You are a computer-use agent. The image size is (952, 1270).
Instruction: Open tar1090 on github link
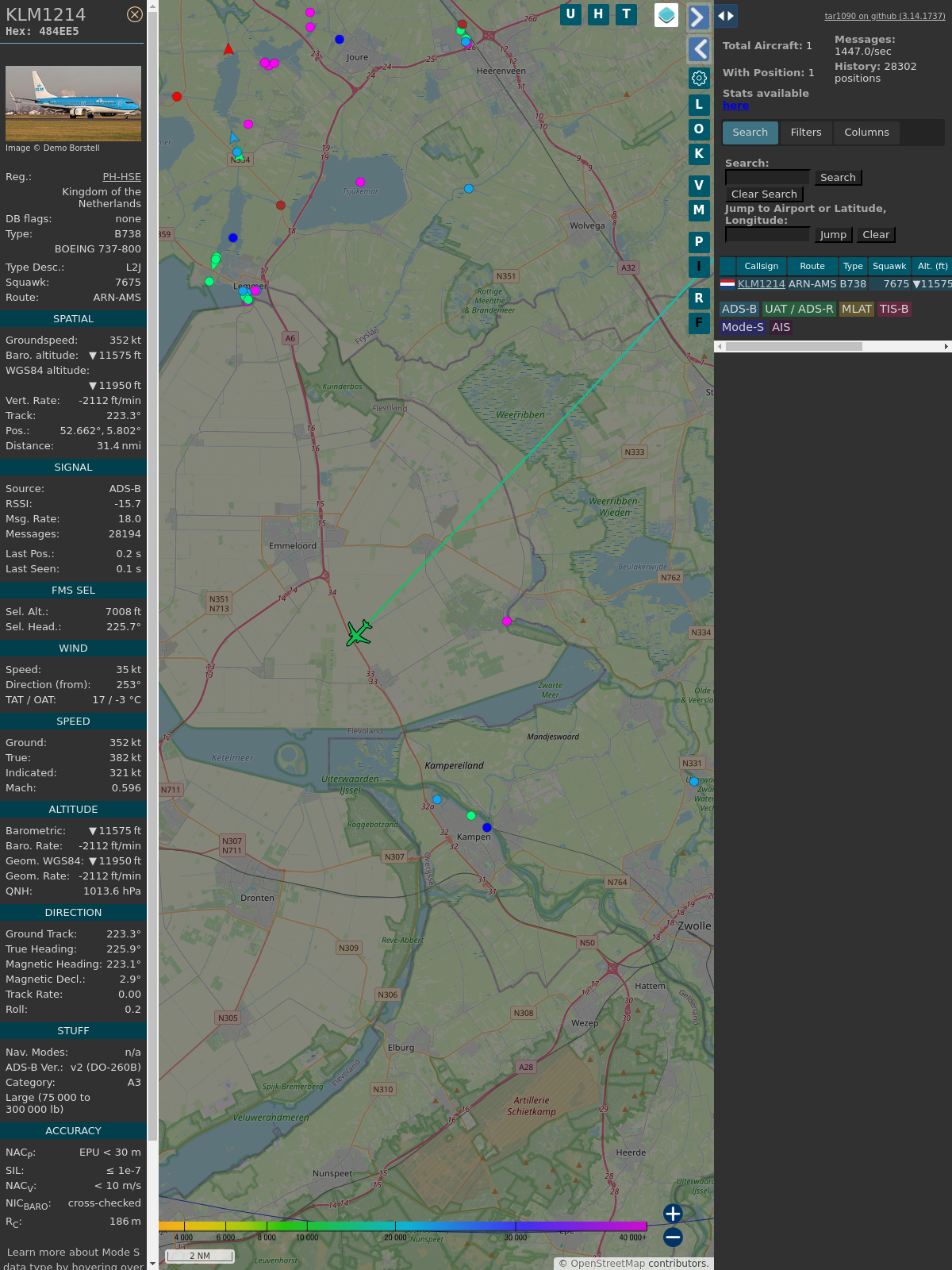click(885, 16)
